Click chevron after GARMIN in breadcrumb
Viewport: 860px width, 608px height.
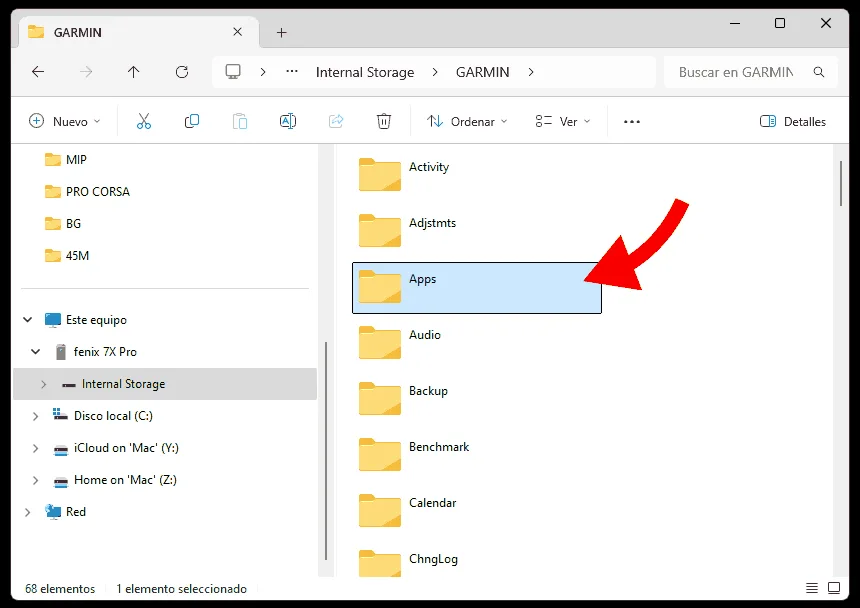[x=530, y=72]
